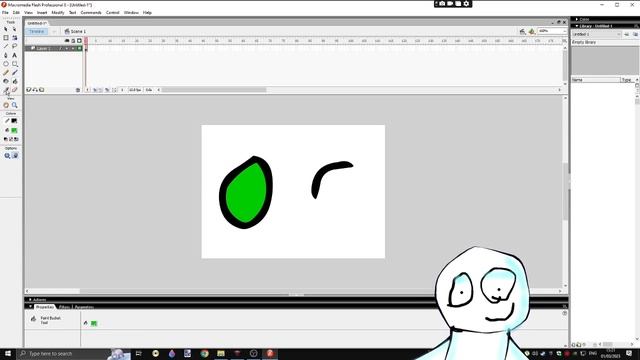This screenshot has width=640, height=360.
Task: Toggle Layer 1 outline color square
Action: (x=80, y=49)
